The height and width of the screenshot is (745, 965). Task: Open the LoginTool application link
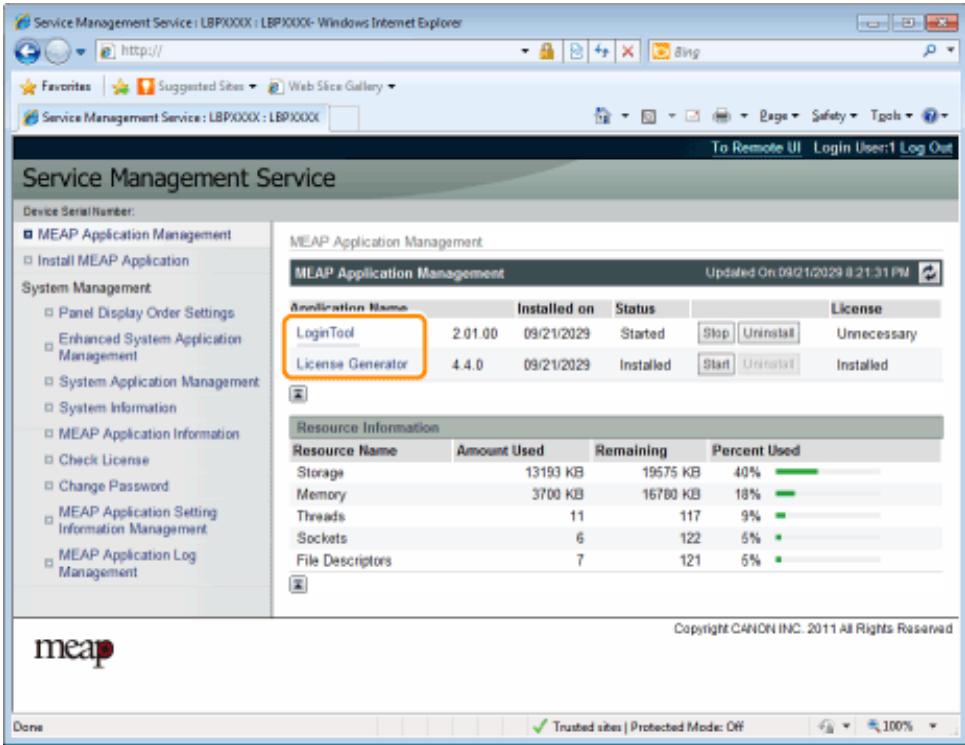tap(325, 333)
